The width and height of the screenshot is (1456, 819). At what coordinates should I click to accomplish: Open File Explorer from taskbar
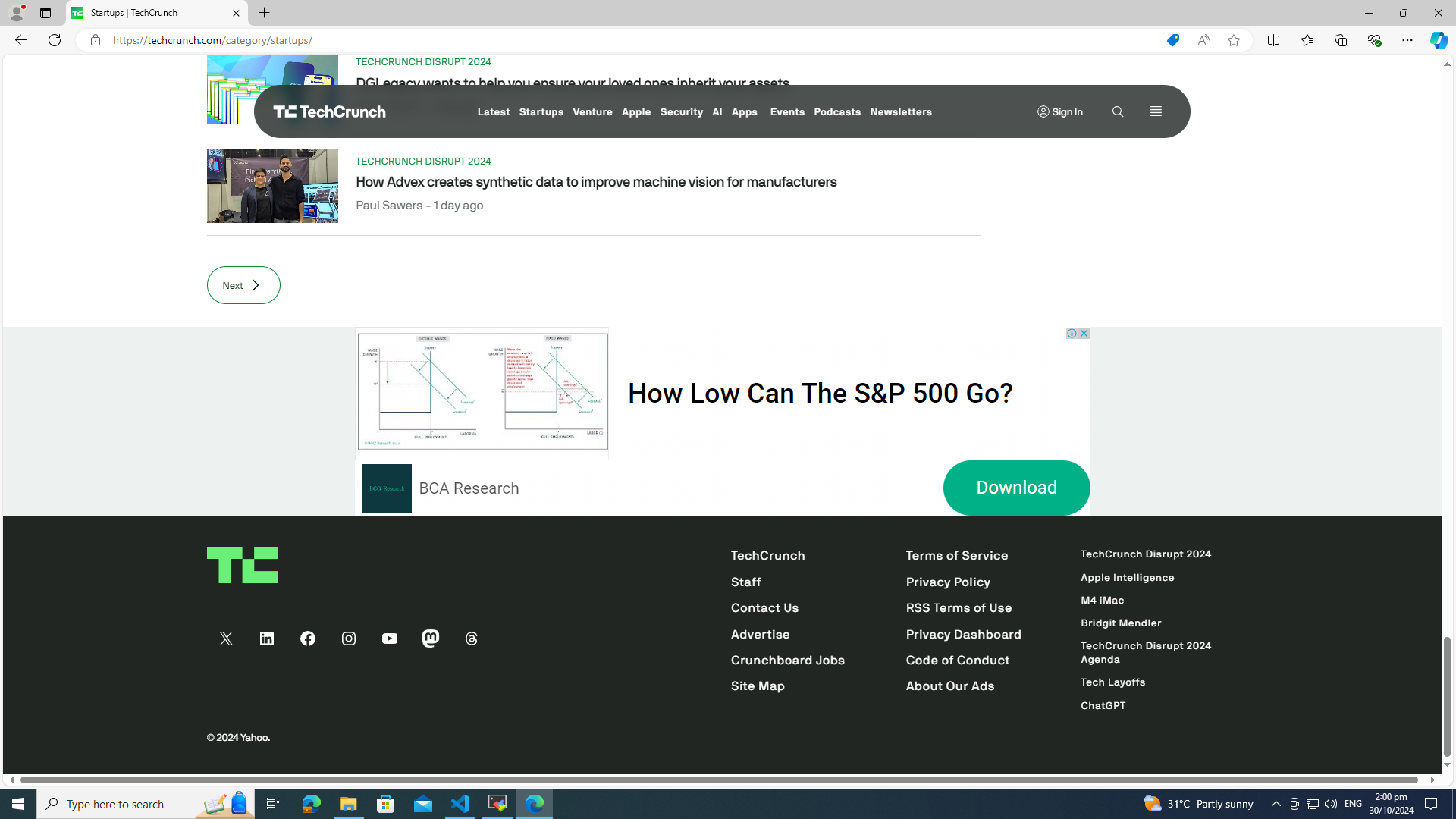[x=348, y=804]
